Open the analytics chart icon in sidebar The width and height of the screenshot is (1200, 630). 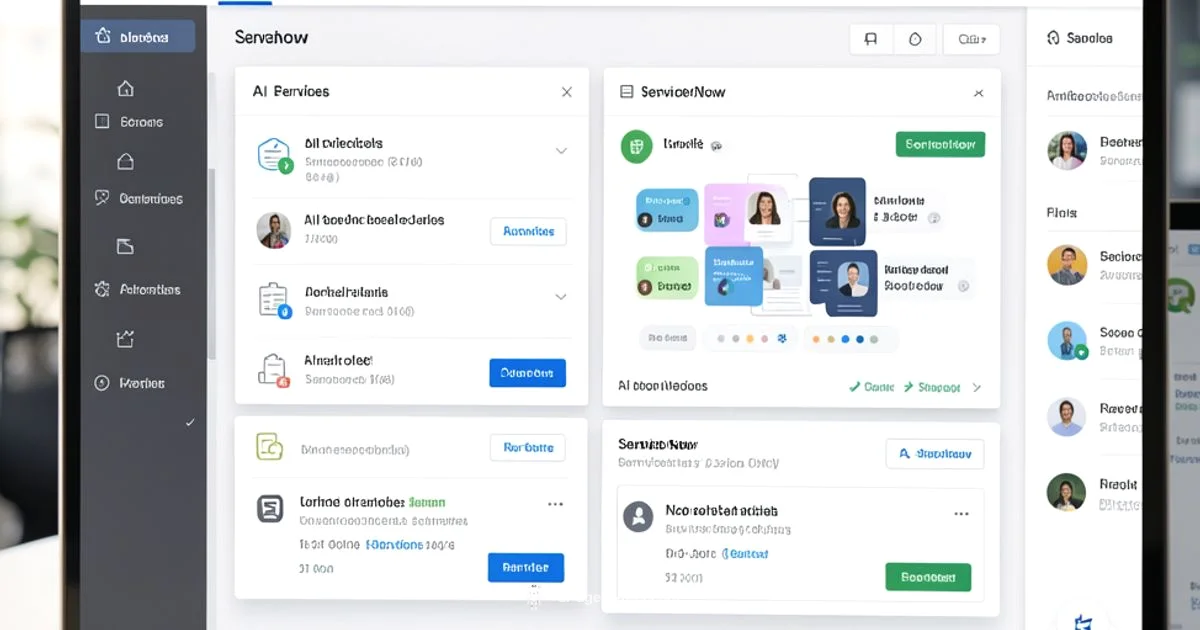pyautogui.click(x=124, y=338)
